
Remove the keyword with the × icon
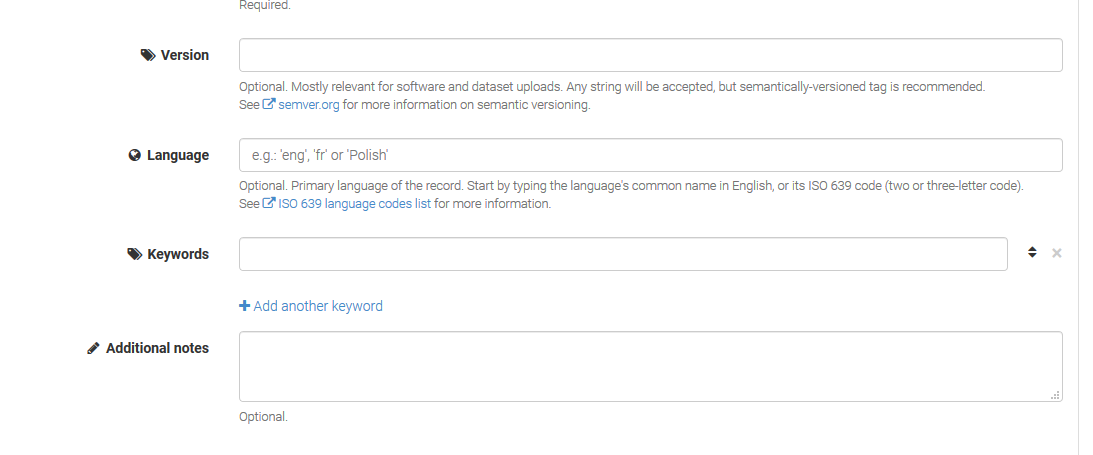1056,254
